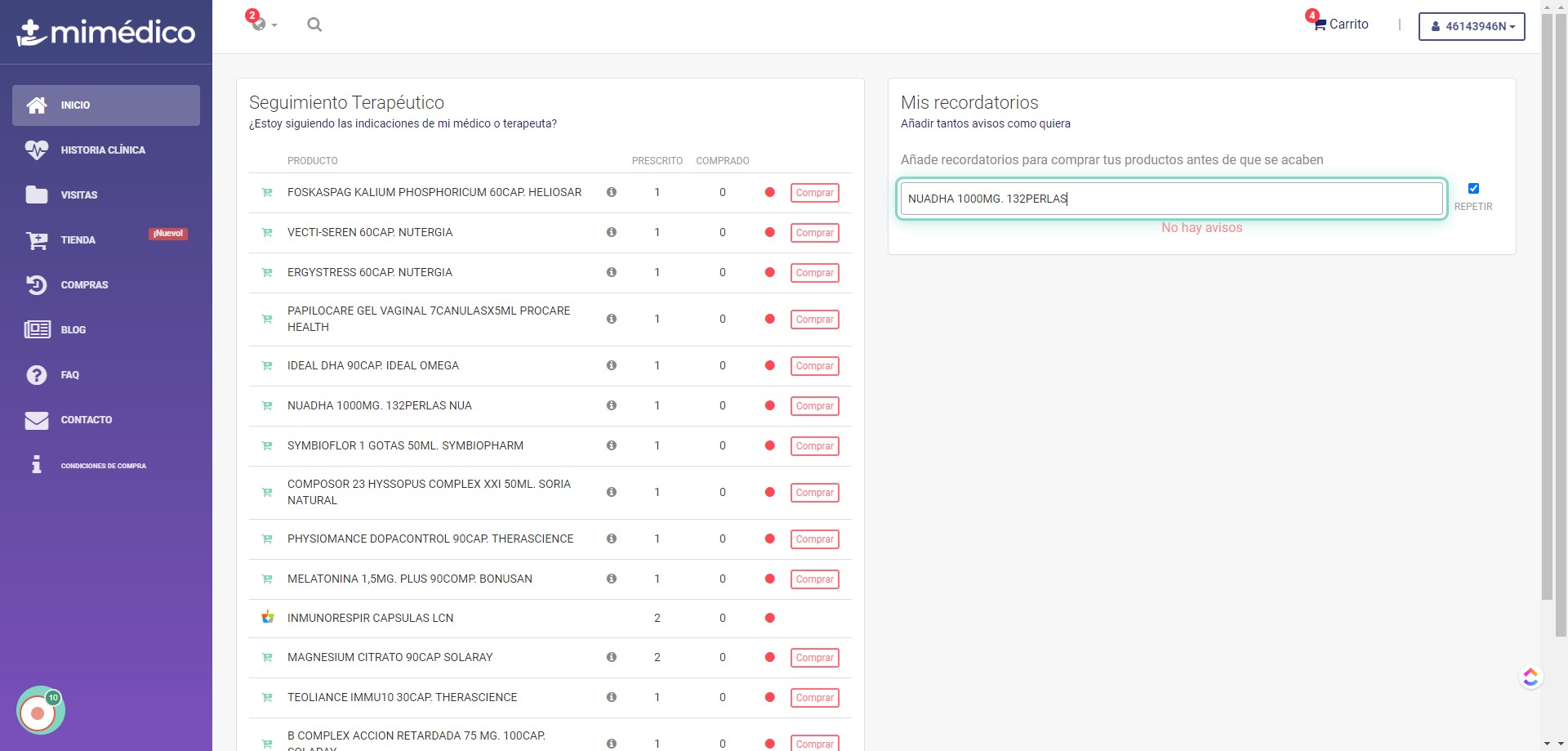The height and width of the screenshot is (751, 1568).
Task: Select INMUNORESPIR CAPSULAS LCN product name
Action: click(370, 618)
